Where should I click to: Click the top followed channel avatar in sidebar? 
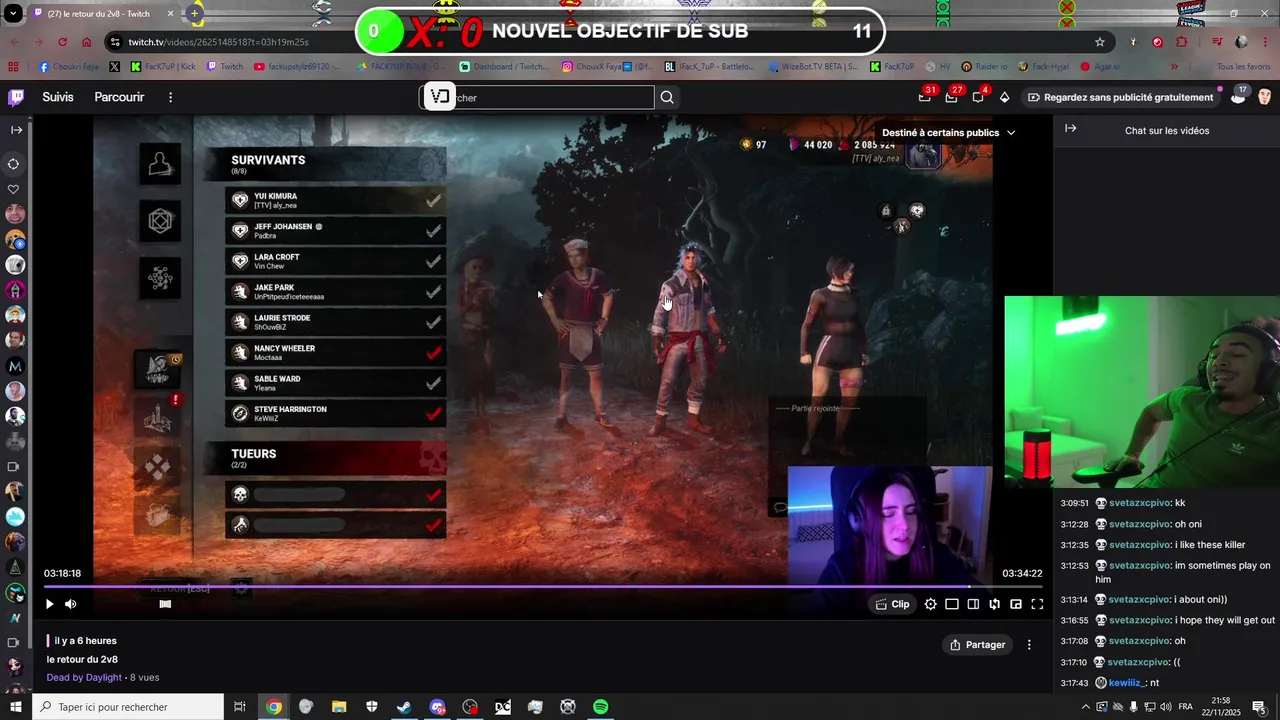[15, 214]
